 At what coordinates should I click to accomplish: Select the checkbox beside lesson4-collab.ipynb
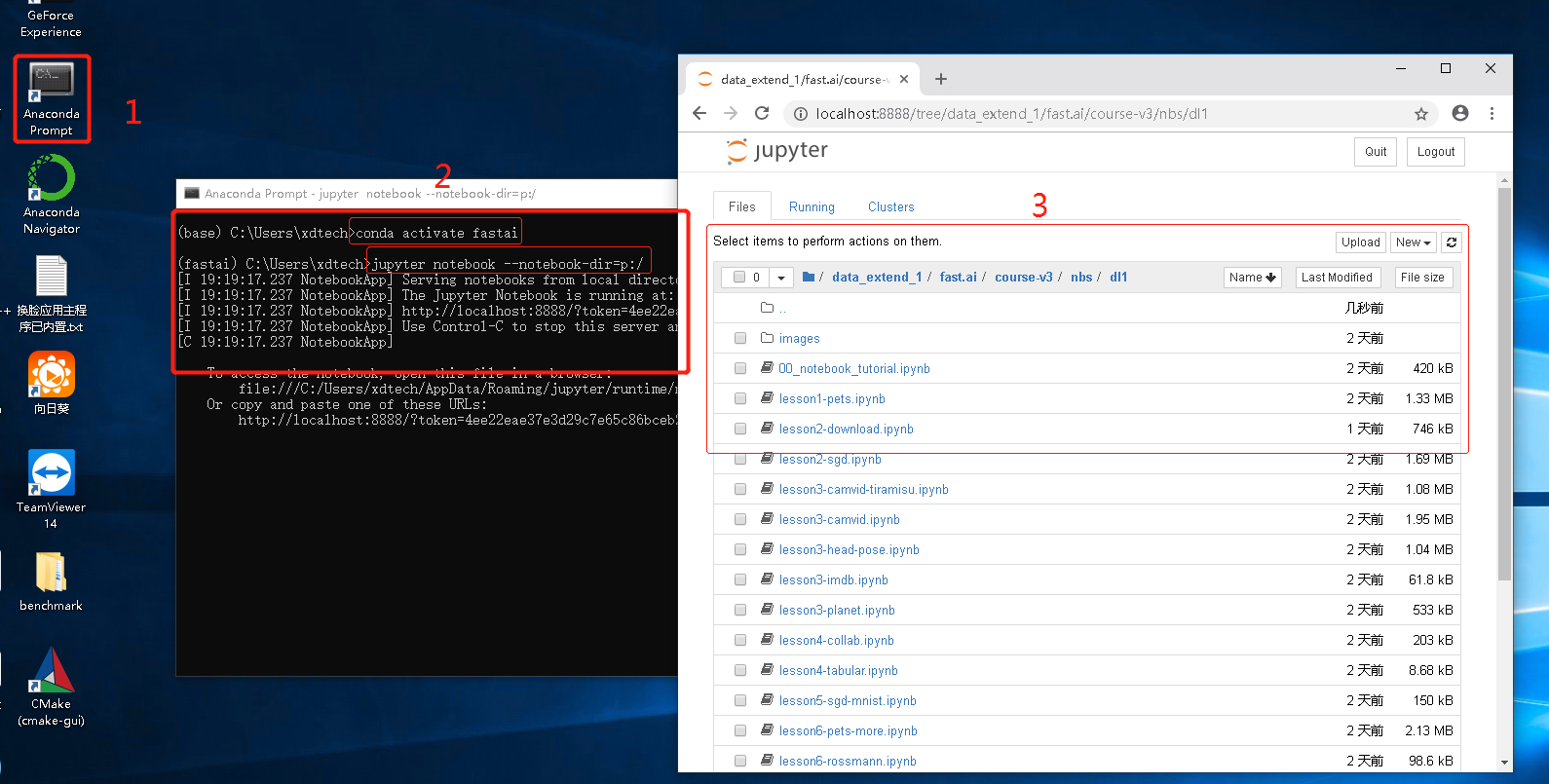click(x=740, y=640)
